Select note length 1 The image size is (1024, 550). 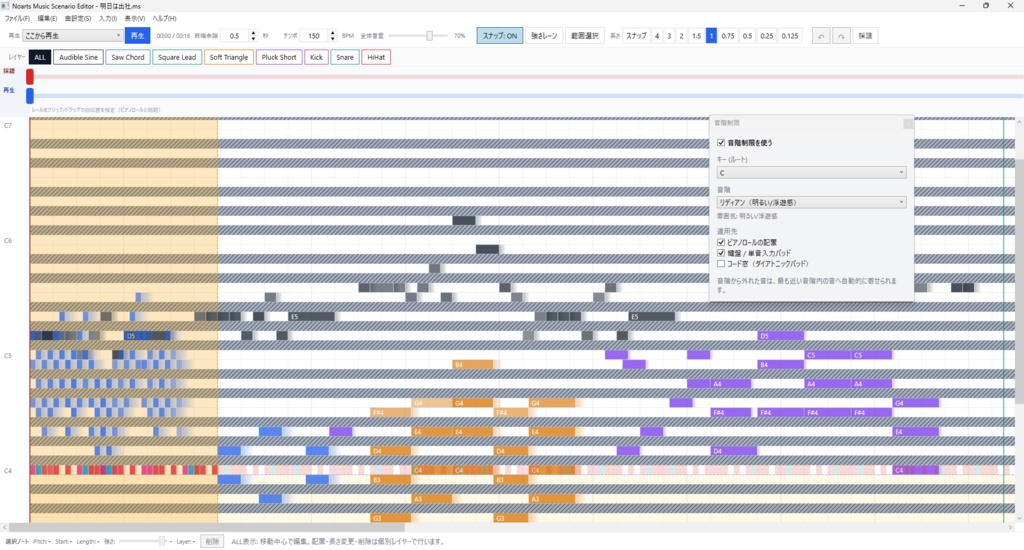click(711, 36)
